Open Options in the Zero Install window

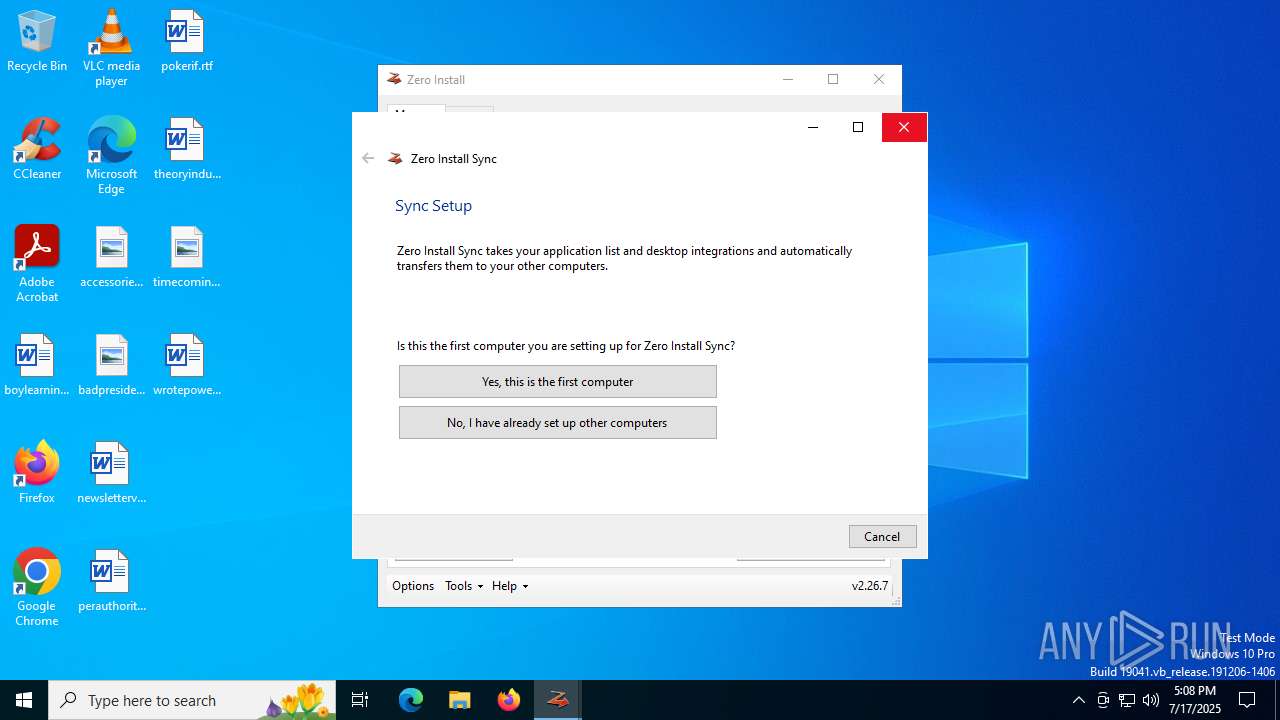413,586
